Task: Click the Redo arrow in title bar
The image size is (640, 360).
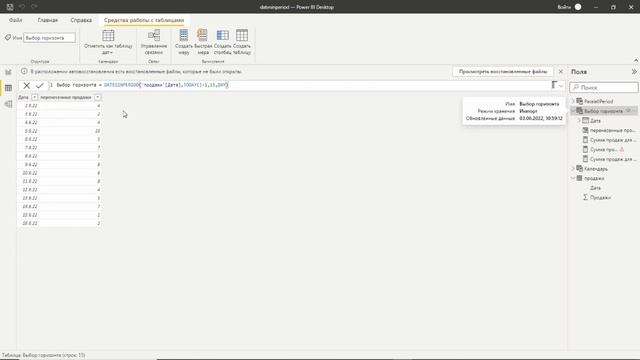Action: tap(34, 7)
